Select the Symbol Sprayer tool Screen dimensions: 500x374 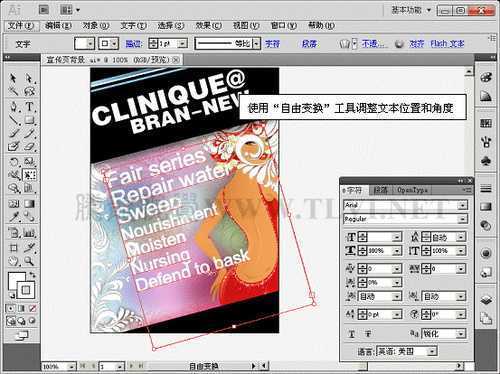pyautogui.click(x=13, y=188)
